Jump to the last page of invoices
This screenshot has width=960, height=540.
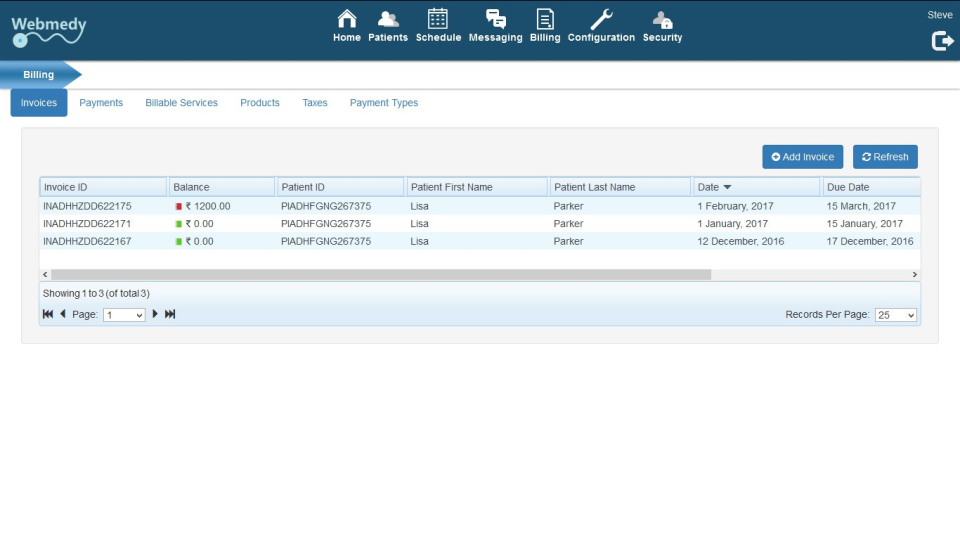[170, 314]
